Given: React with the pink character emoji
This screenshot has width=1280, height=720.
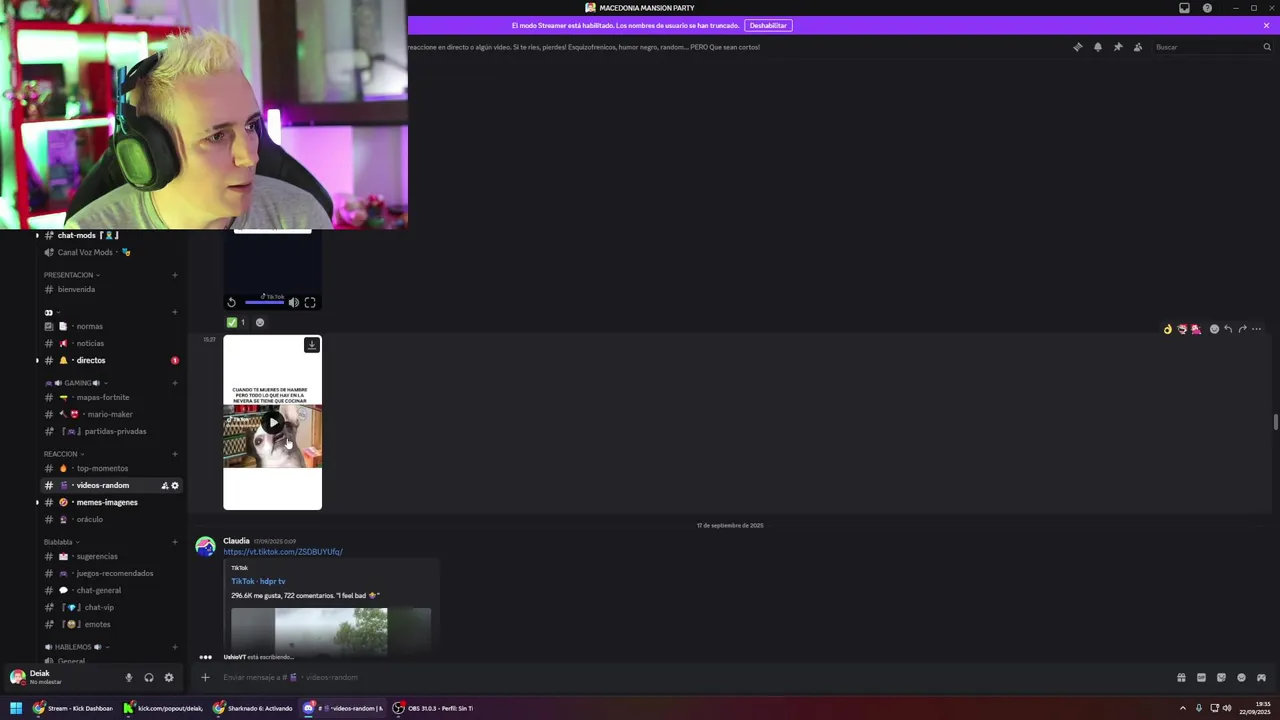Looking at the screenshot, I should tap(1196, 329).
